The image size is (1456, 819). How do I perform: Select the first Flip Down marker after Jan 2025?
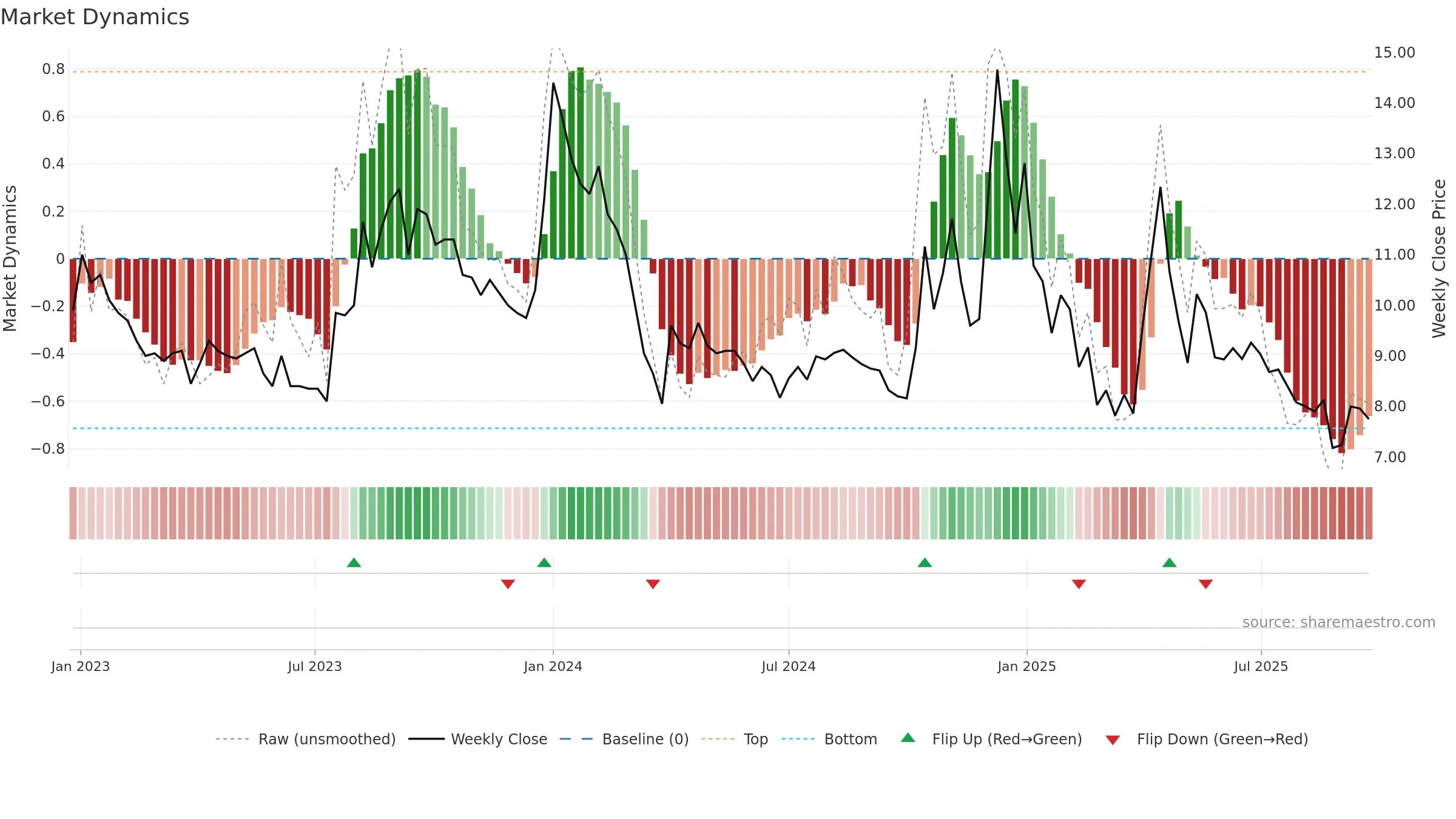[x=1079, y=584]
